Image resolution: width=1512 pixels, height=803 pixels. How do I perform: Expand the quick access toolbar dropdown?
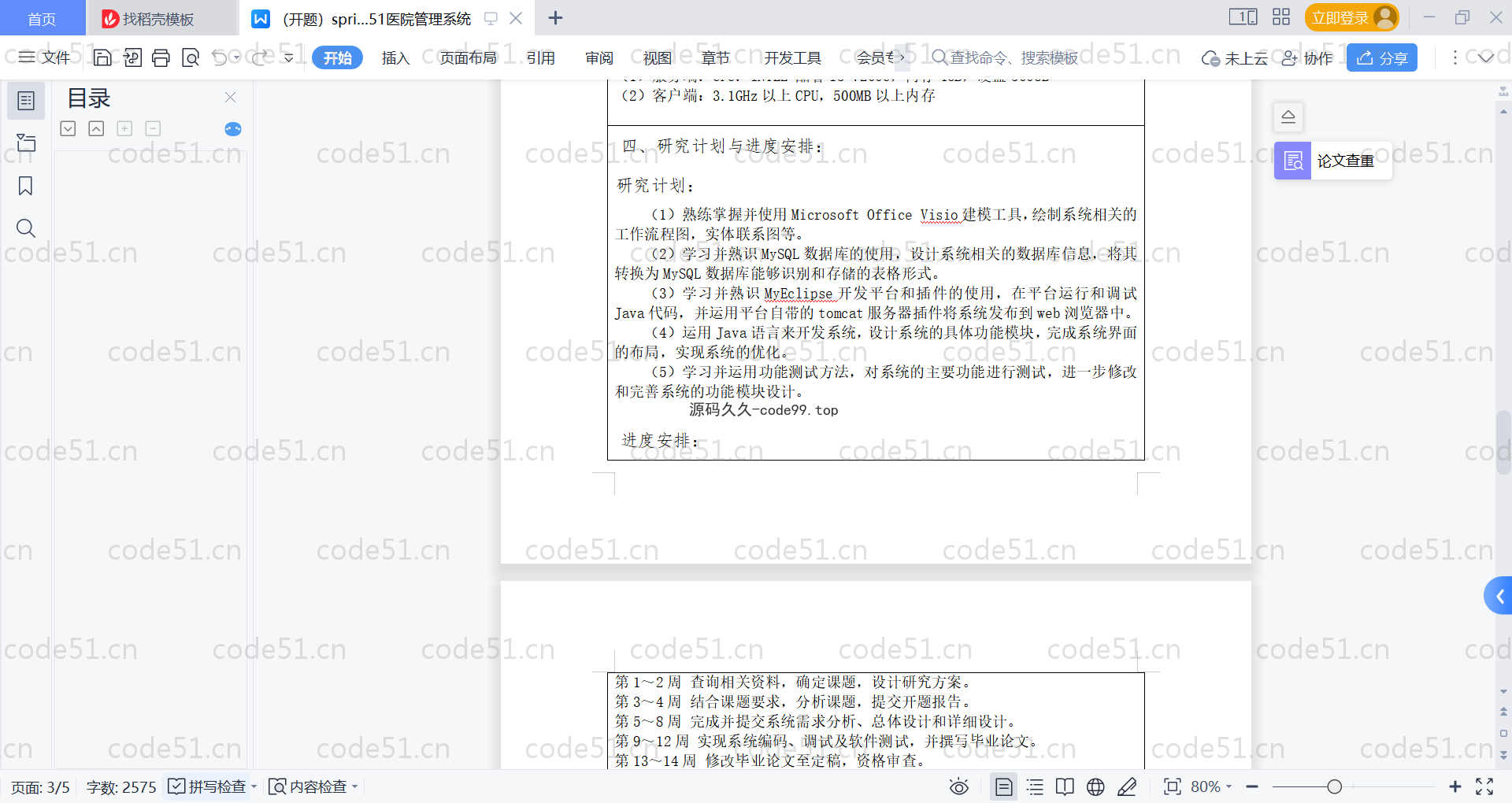[x=288, y=57]
